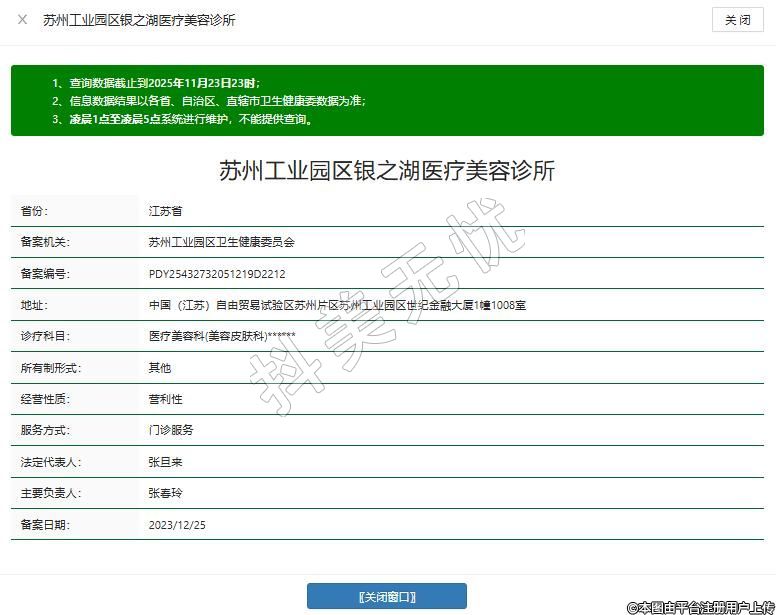Click the 诊疗科目 field label
Screen dimensions: 776x615
46,337
